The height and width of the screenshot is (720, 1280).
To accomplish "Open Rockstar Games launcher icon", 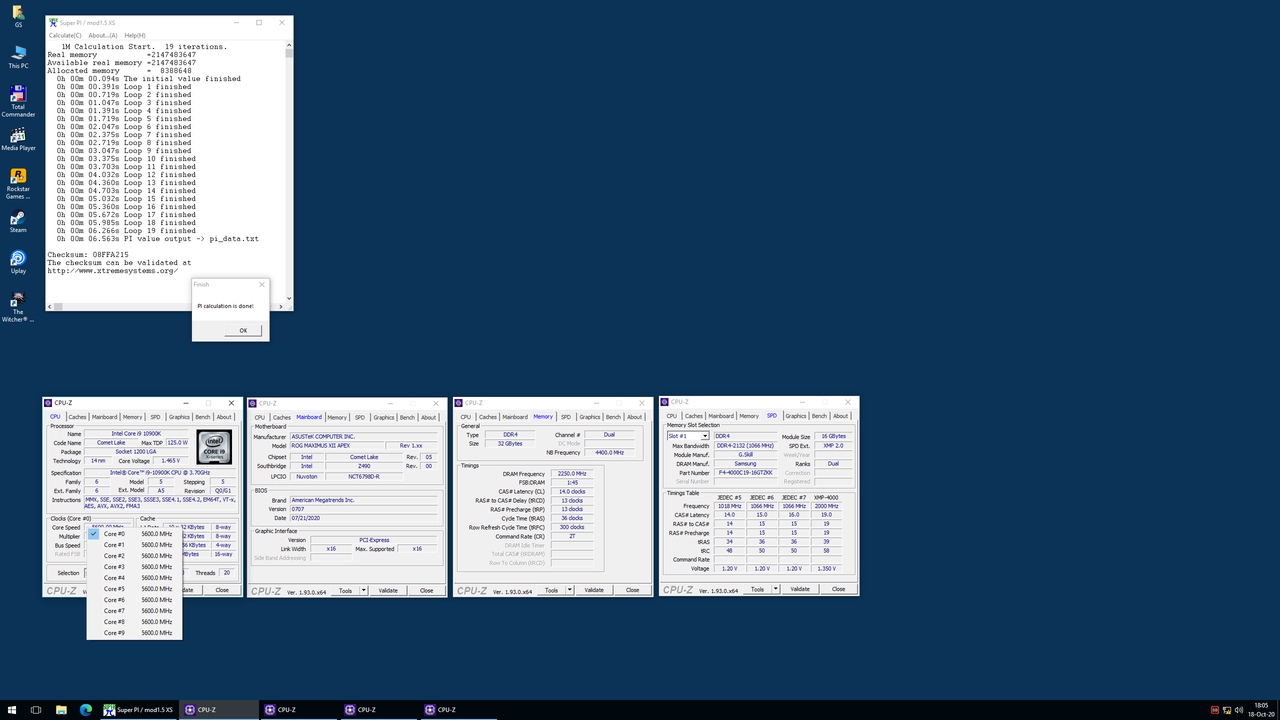I will pyautogui.click(x=18, y=184).
